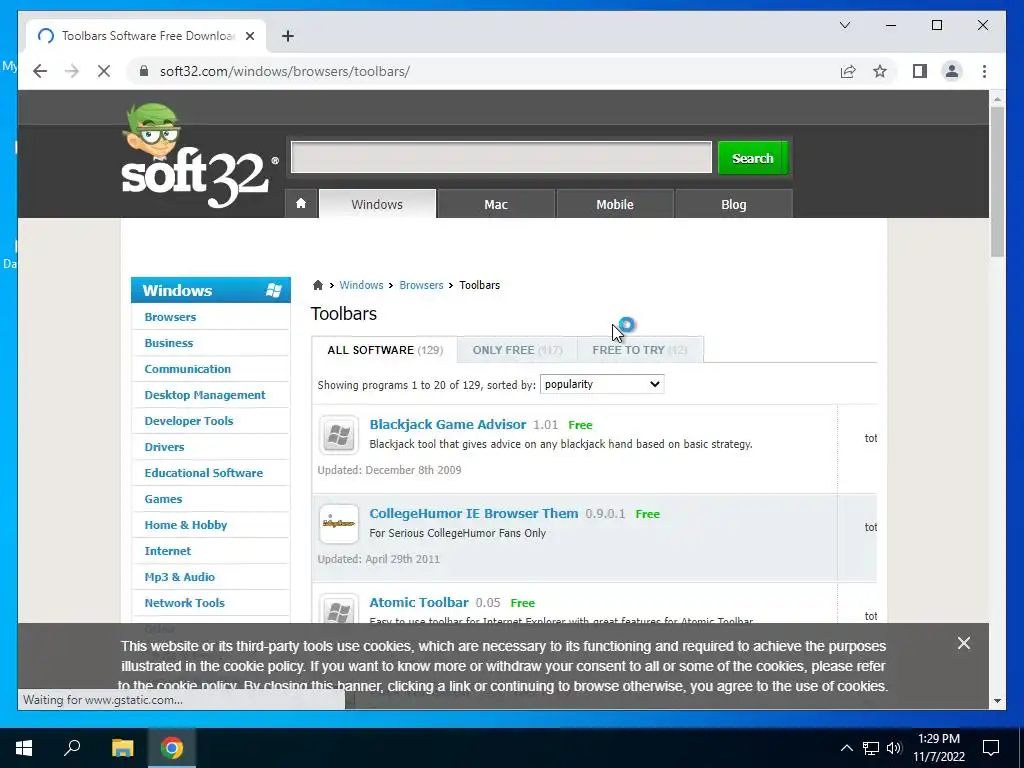Open Windows Start menu
1024x768 pixels.
click(24, 748)
